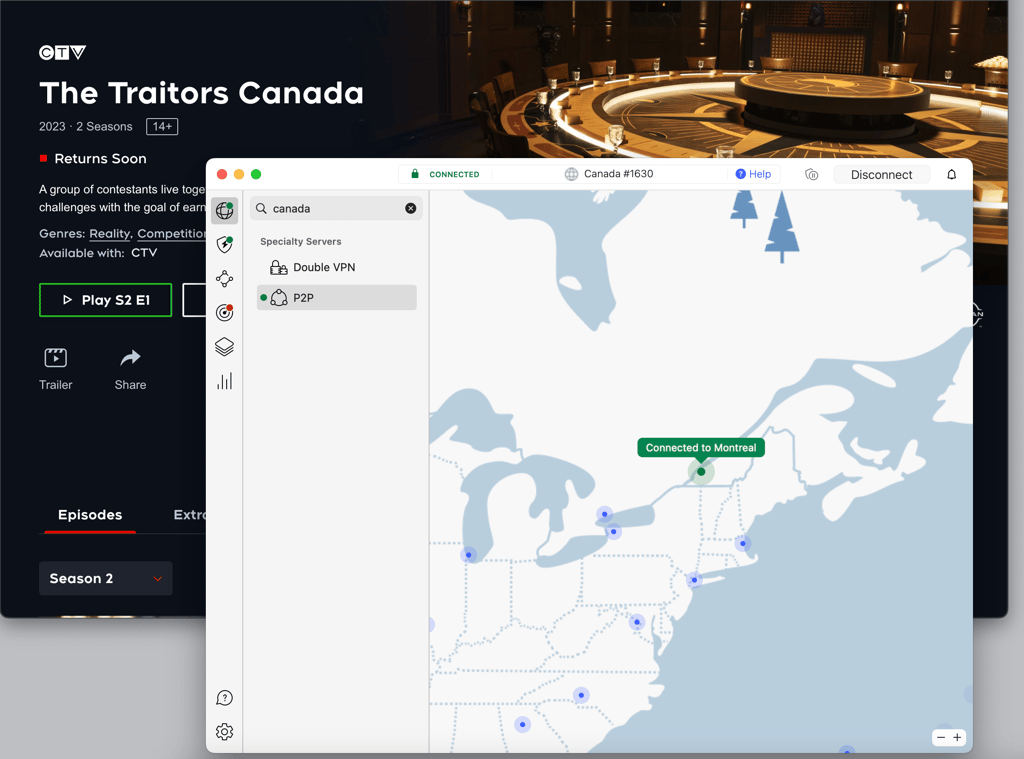Click the server dot near Boston on map
Image resolution: width=1024 pixels, height=759 pixels.
click(743, 543)
